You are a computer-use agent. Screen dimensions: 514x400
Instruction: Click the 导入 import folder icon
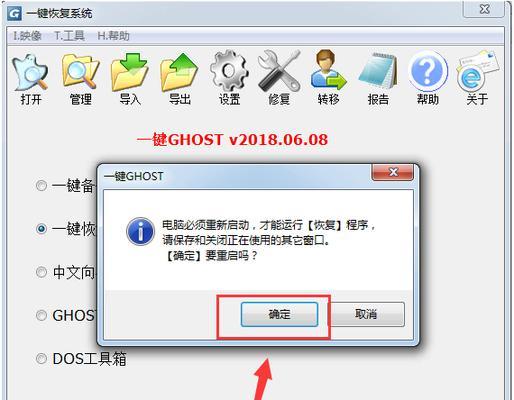point(130,72)
